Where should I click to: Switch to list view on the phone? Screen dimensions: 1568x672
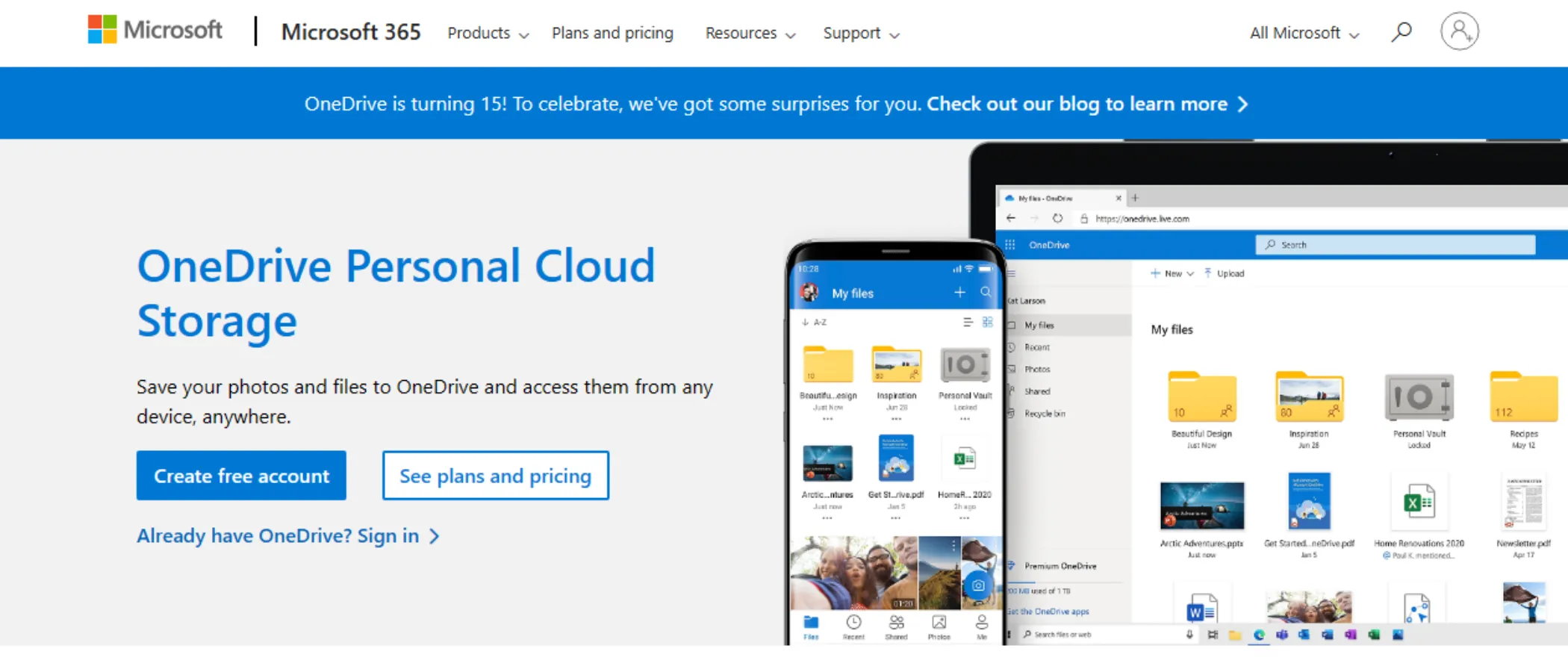(x=968, y=322)
